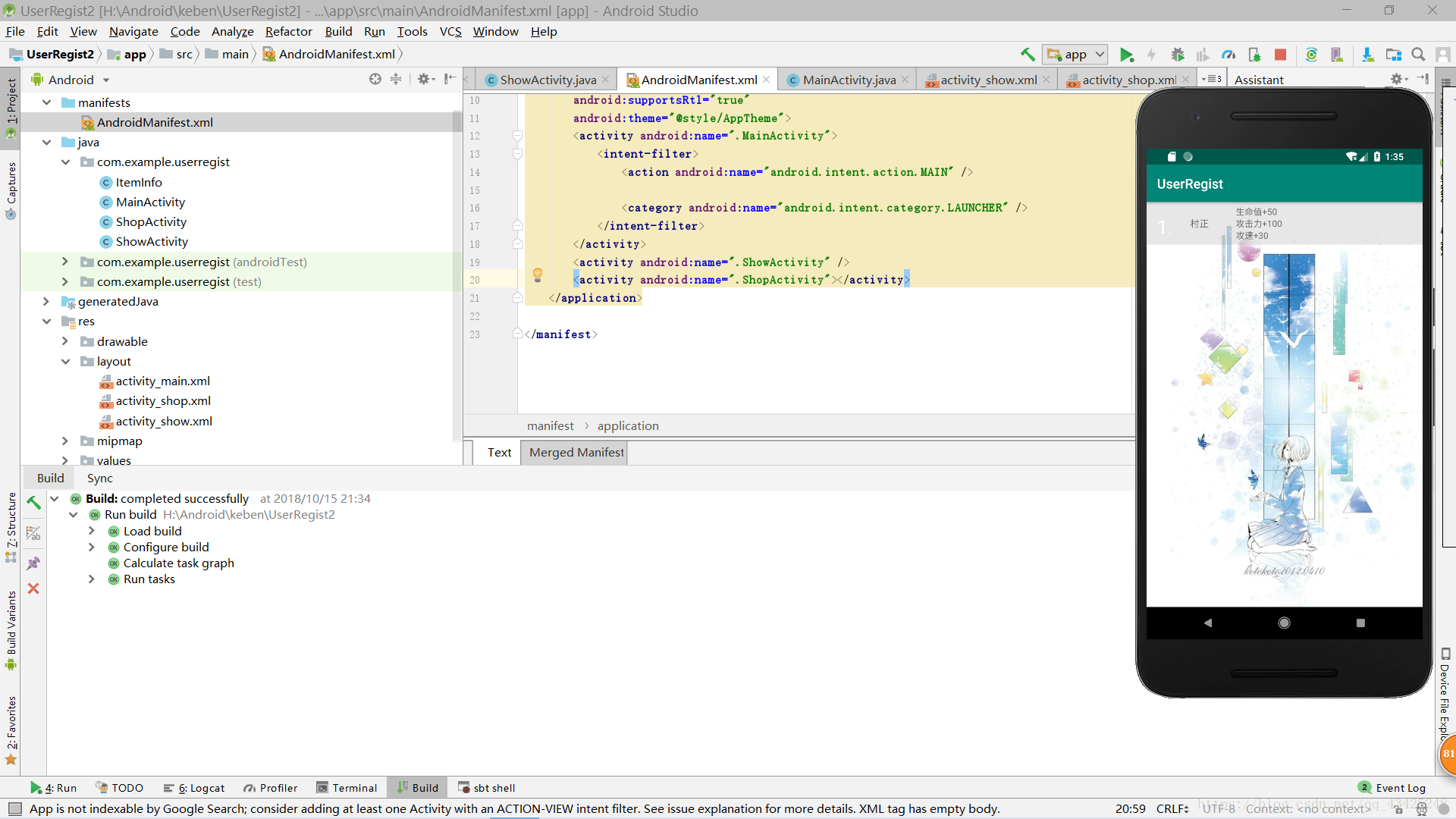Open Android project view dropdown
The width and height of the screenshot is (1456, 819).
(x=71, y=80)
